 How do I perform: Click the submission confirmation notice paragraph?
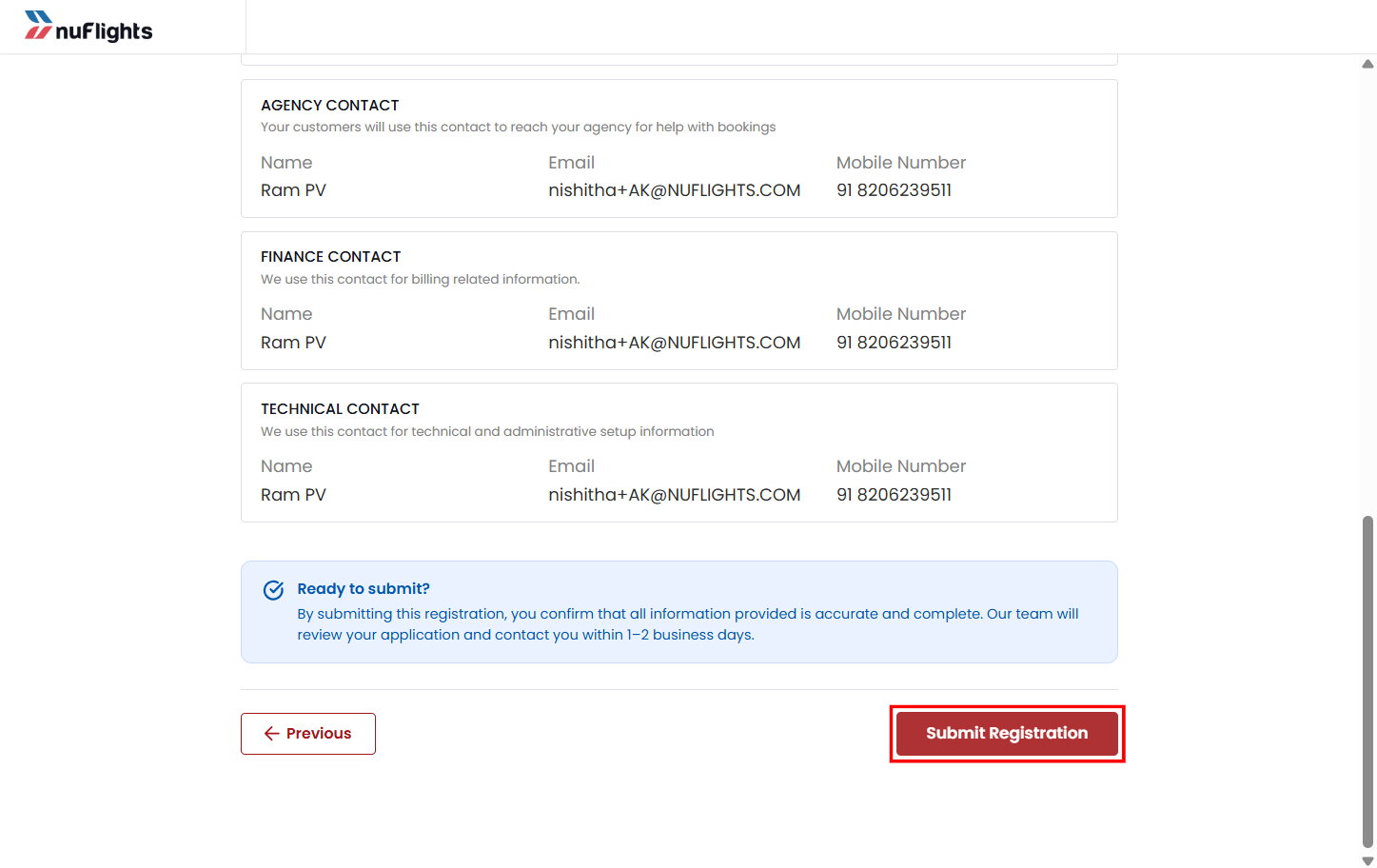688,624
